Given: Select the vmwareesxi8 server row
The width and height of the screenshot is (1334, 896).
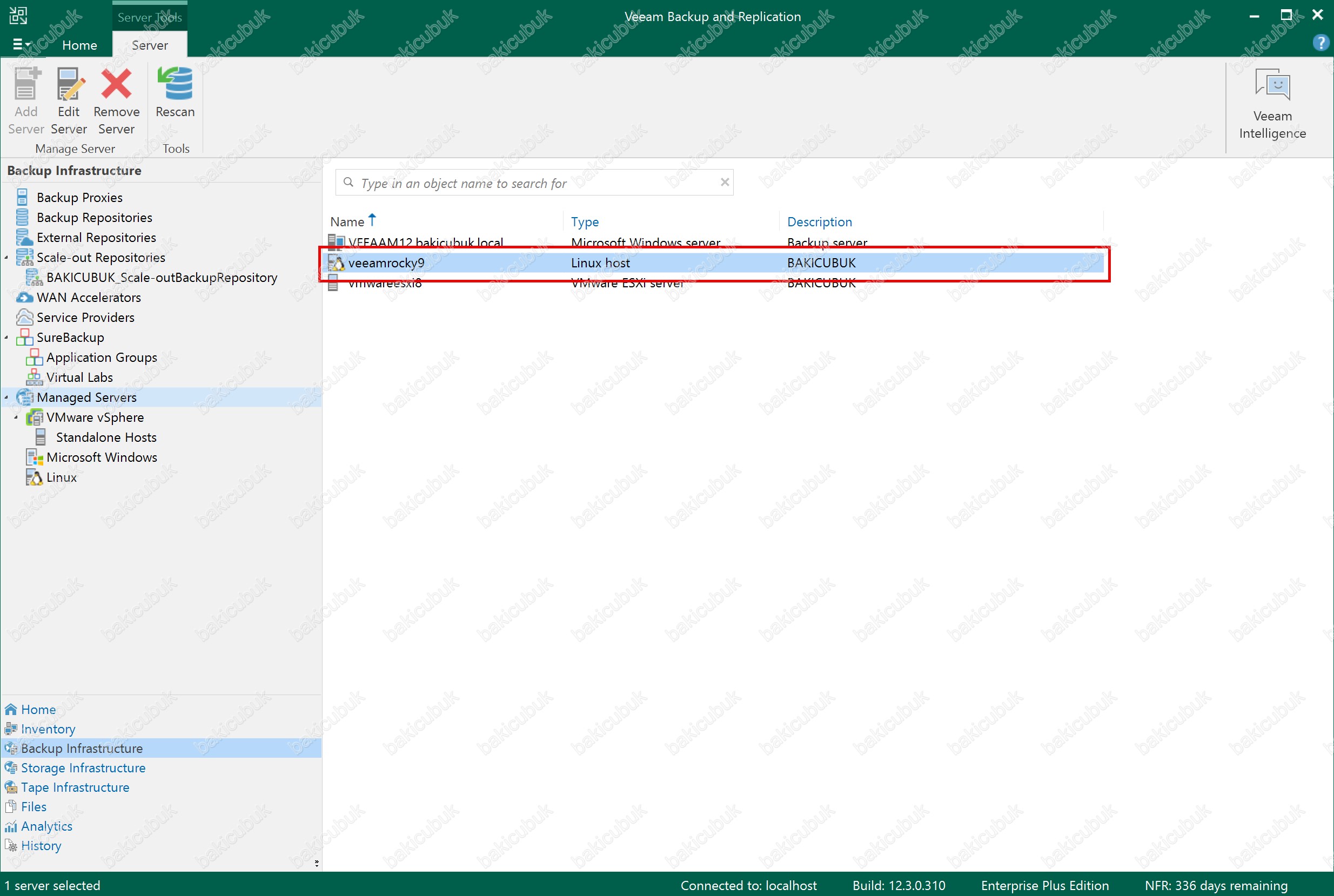Looking at the screenshot, I should (714, 283).
